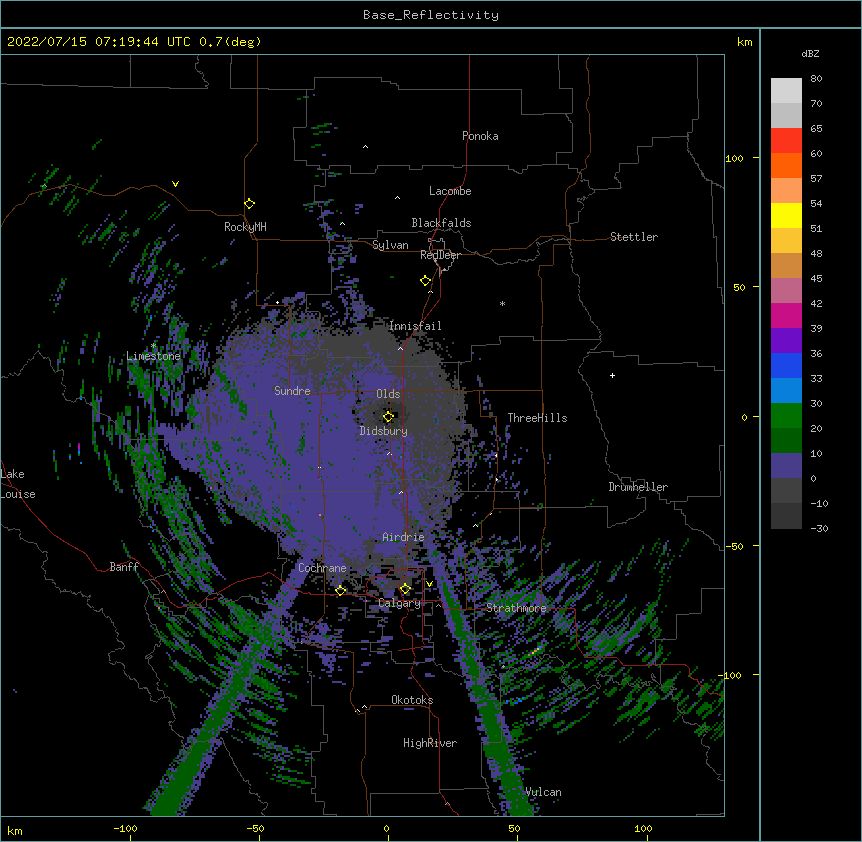
Task: Select the magenta 39-42 dBZ legend color
Action: pyautogui.click(x=786, y=315)
